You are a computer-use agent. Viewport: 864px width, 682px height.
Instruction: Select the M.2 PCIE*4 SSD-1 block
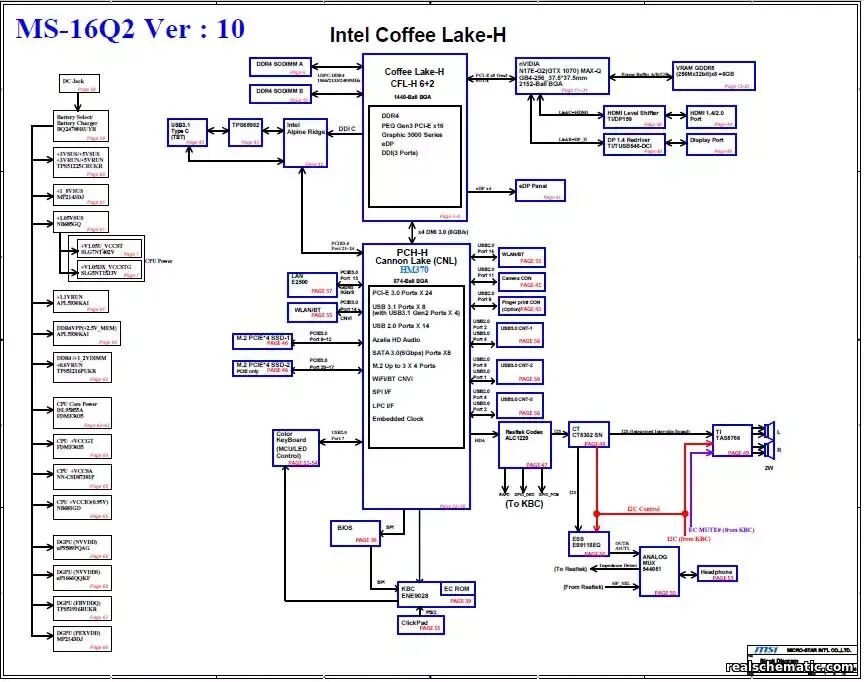click(x=262, y=342)
